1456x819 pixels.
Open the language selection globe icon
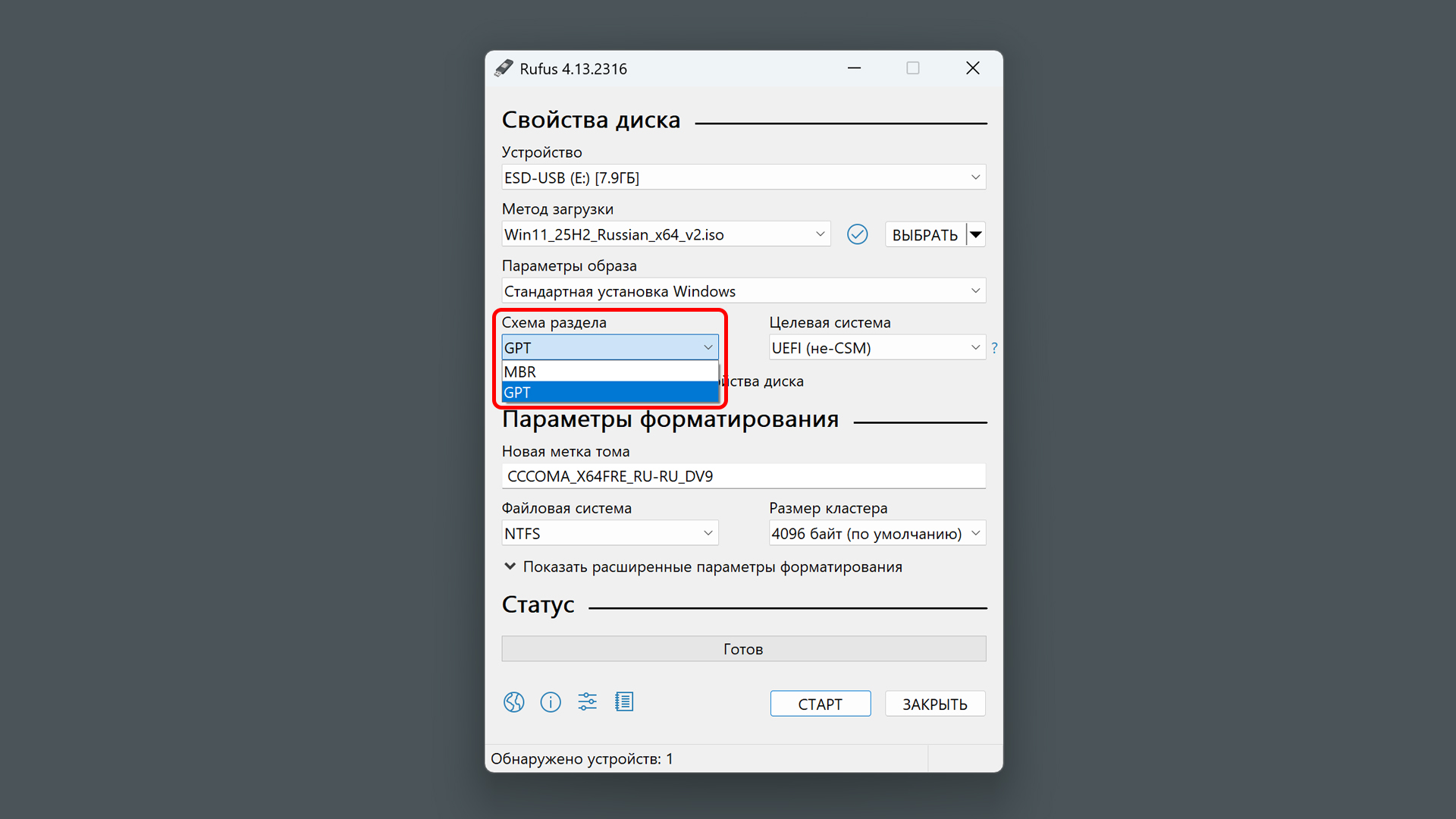click(513, 702)
